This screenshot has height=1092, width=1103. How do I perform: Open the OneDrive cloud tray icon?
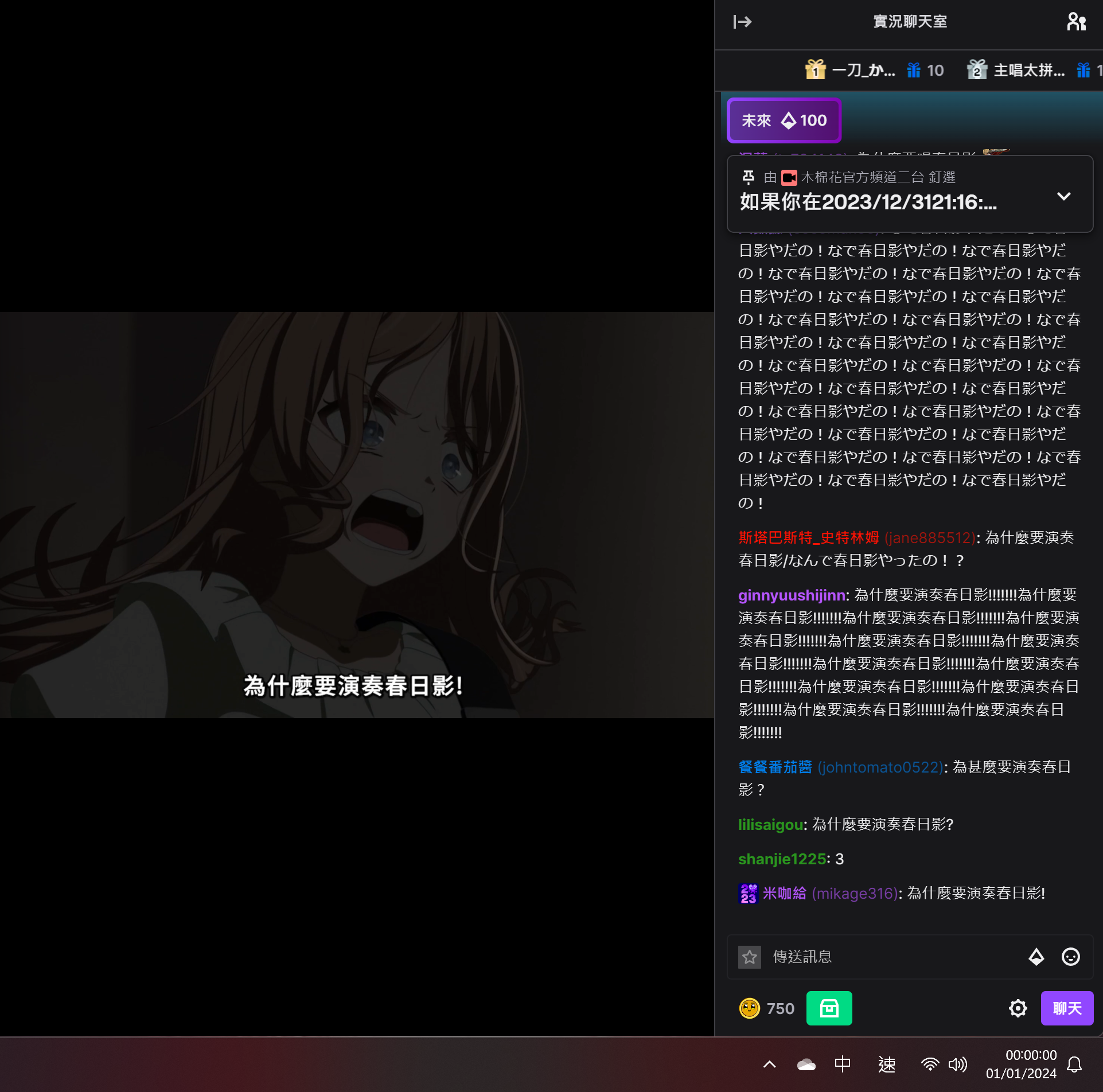pyautogui.click(x=806, y=1064)
